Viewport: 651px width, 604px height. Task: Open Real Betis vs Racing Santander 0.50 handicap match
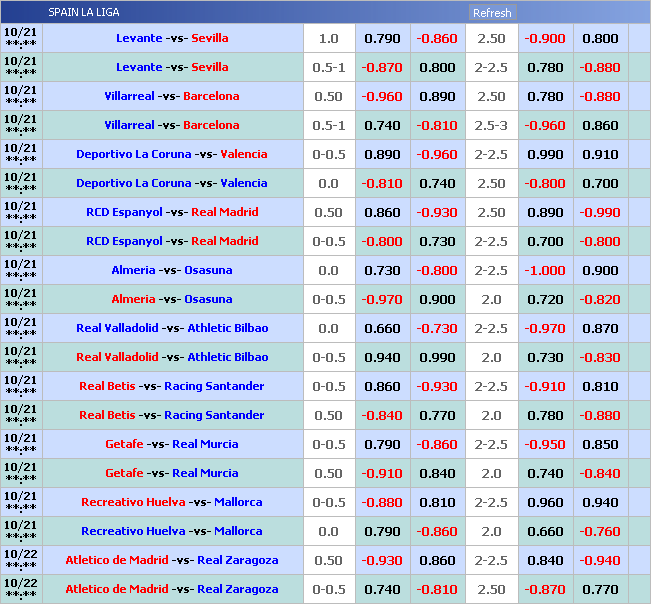coord(172,415)
